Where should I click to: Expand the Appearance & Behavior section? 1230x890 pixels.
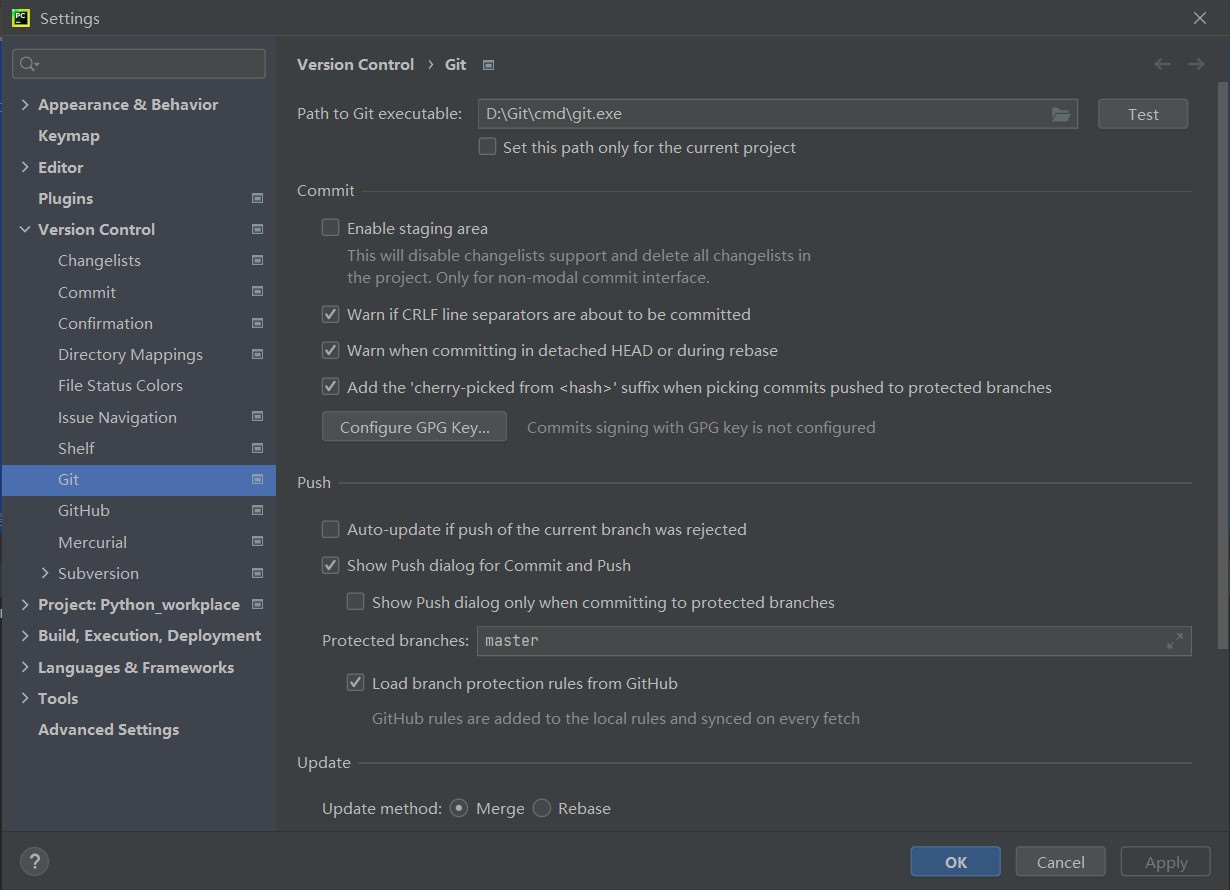click(x=25, y=104)
